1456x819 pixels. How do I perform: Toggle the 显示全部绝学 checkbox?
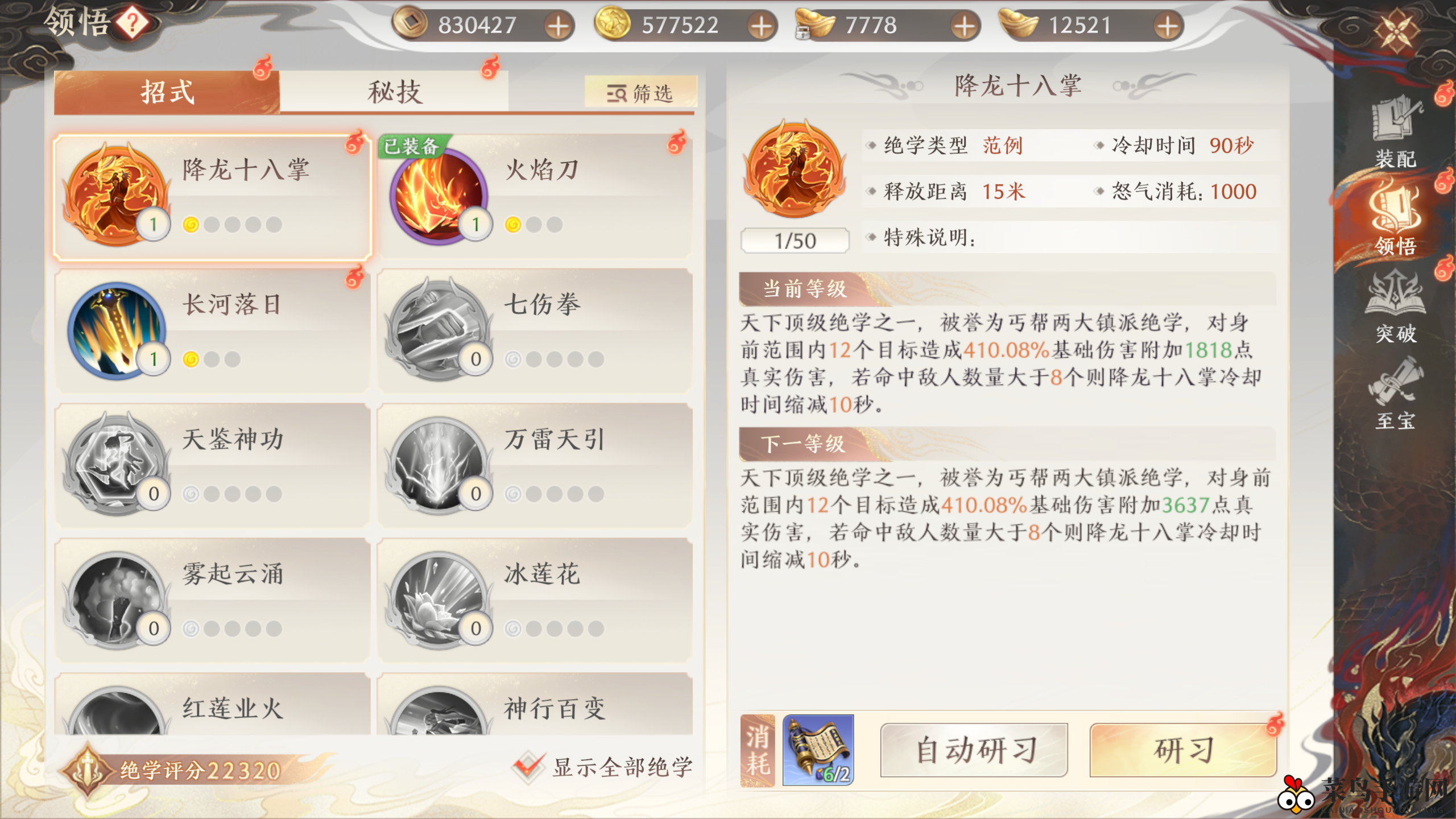click(x=528, y=766)
